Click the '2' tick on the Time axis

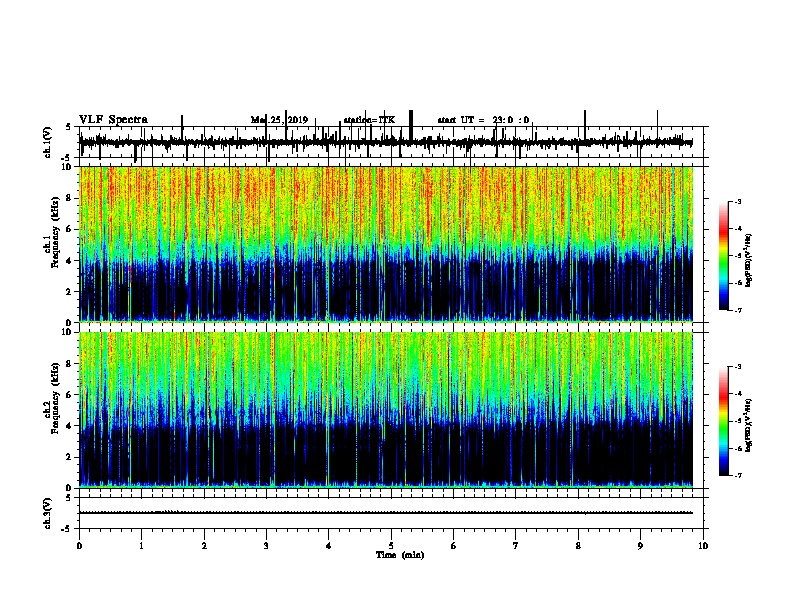coord(204,546)
